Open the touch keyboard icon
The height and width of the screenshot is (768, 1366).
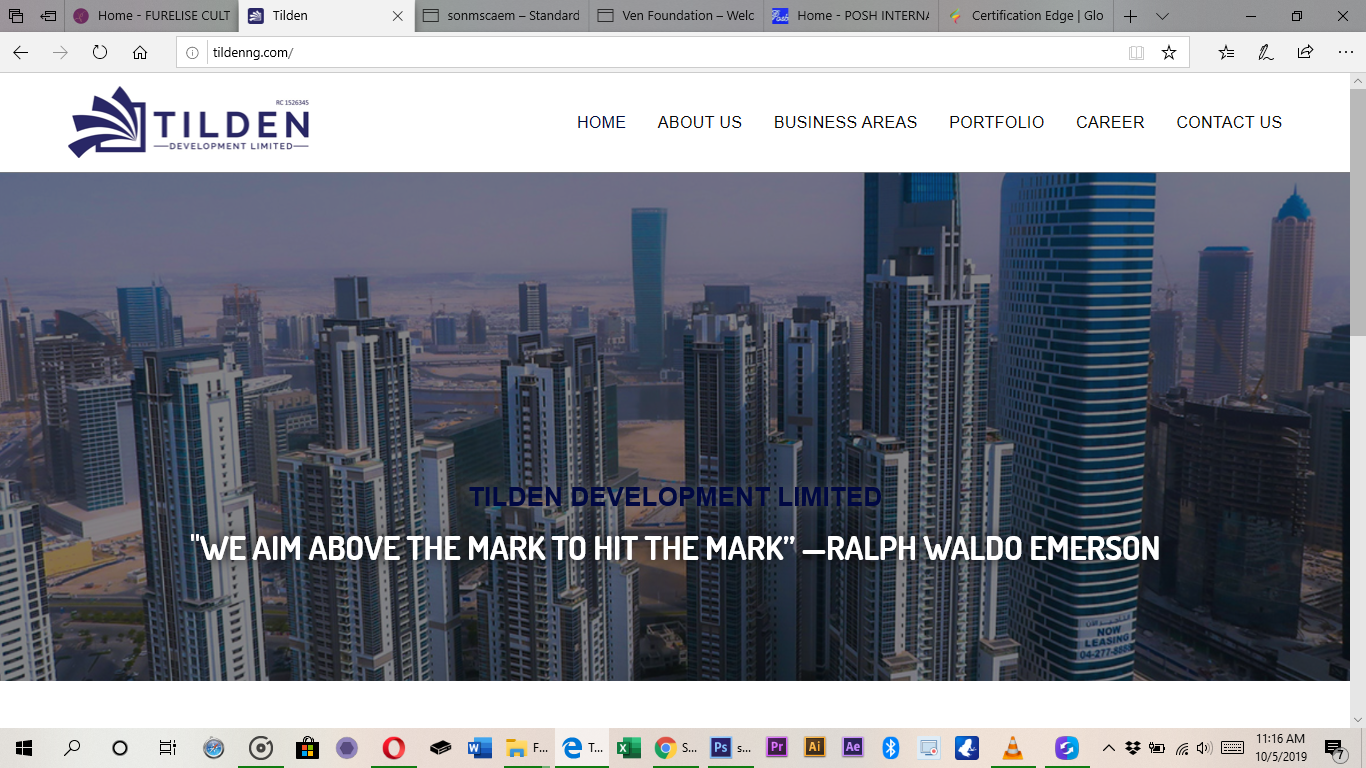click(1233, 748)
